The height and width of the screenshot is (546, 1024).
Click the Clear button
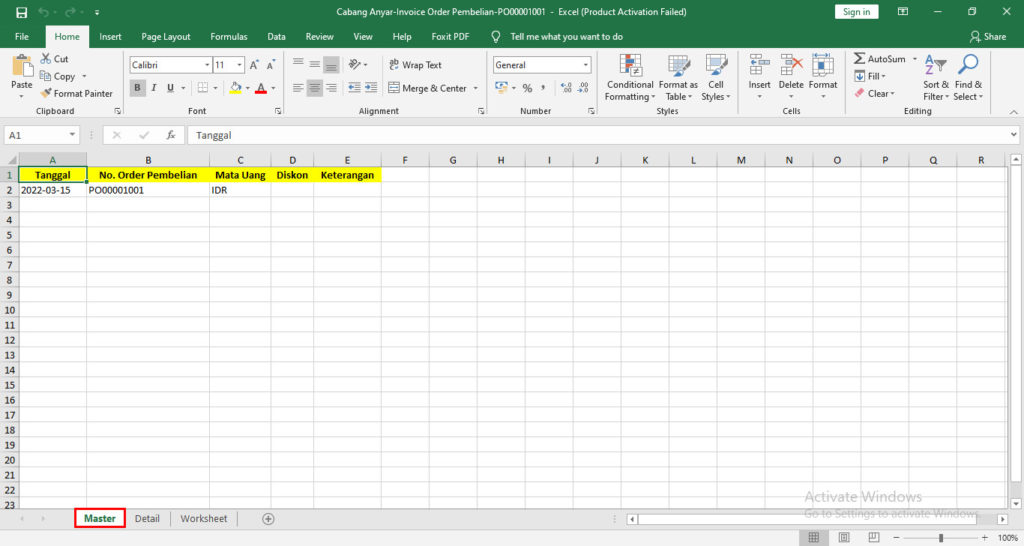point(874,93)
